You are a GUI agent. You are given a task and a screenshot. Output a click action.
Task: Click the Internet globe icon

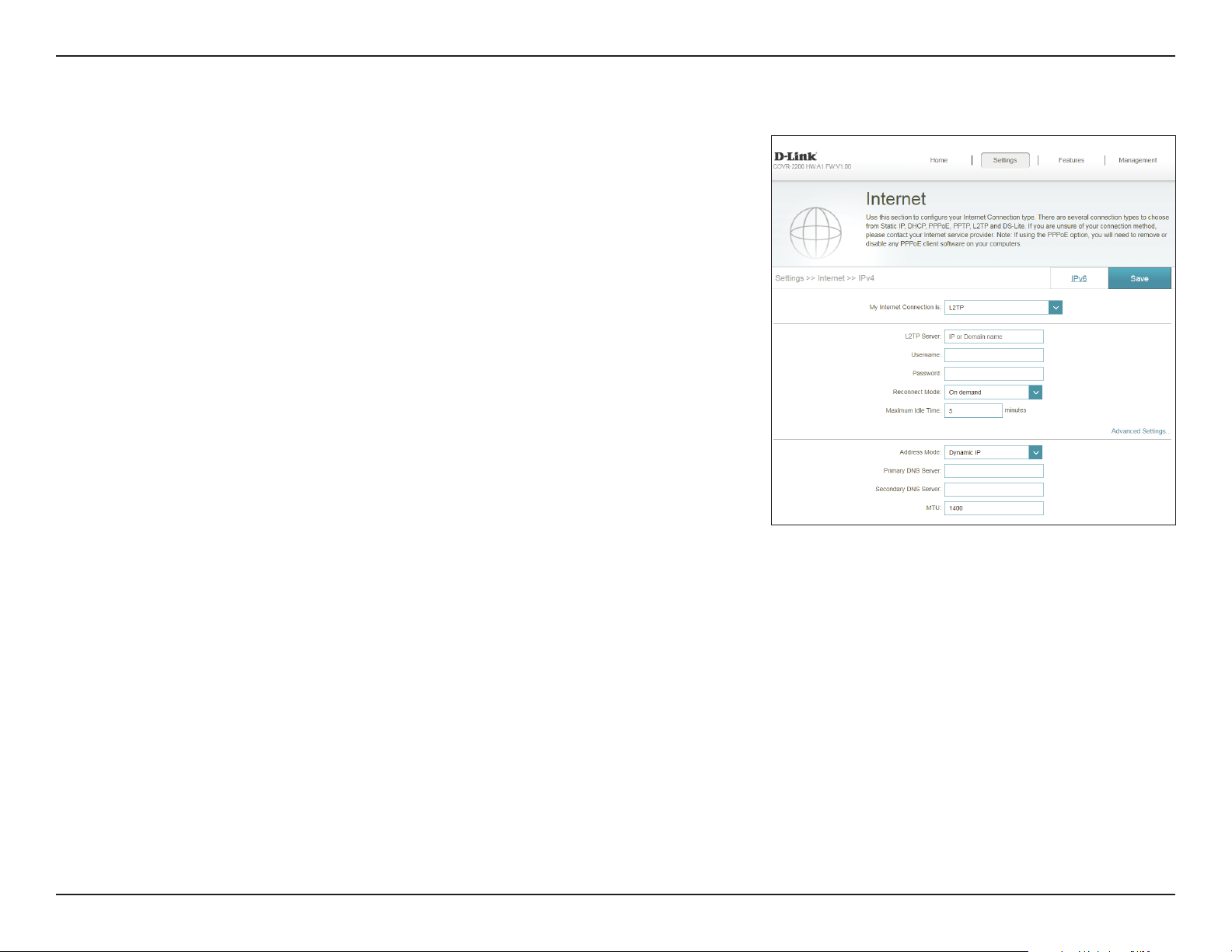815,233
